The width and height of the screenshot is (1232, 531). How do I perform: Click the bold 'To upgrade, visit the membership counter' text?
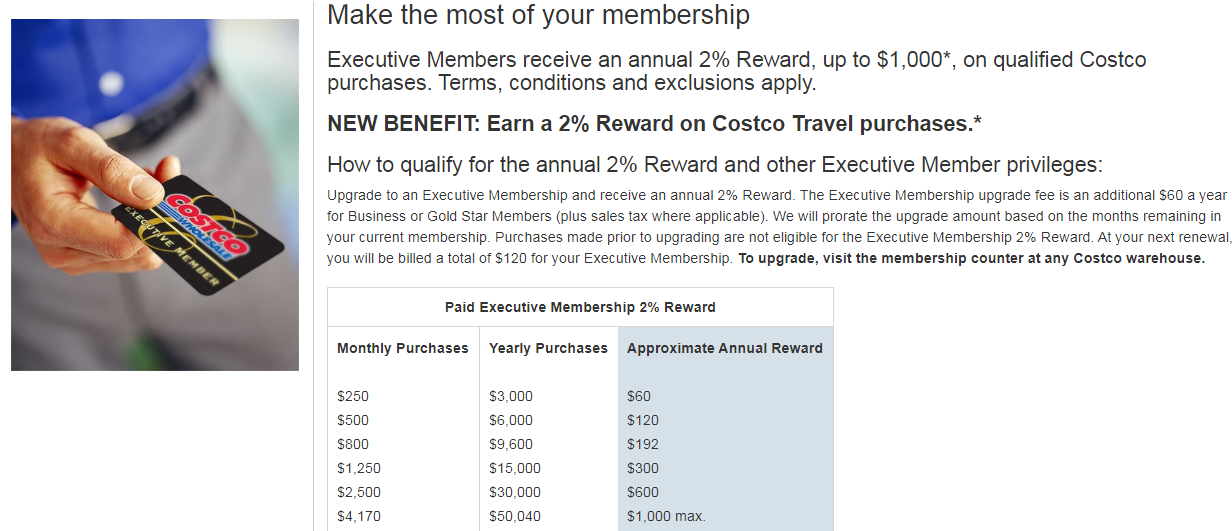(971, 258)
